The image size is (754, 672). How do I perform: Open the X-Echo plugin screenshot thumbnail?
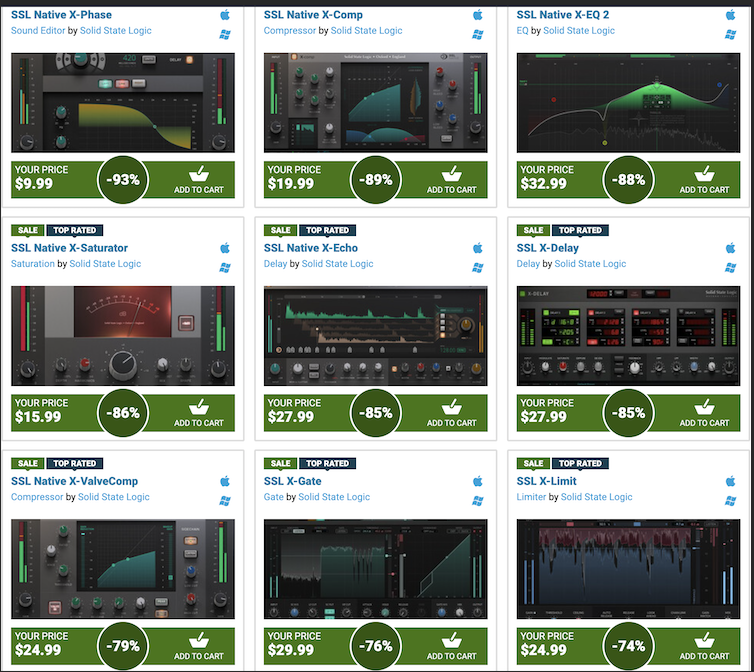[x=376, y=336]
